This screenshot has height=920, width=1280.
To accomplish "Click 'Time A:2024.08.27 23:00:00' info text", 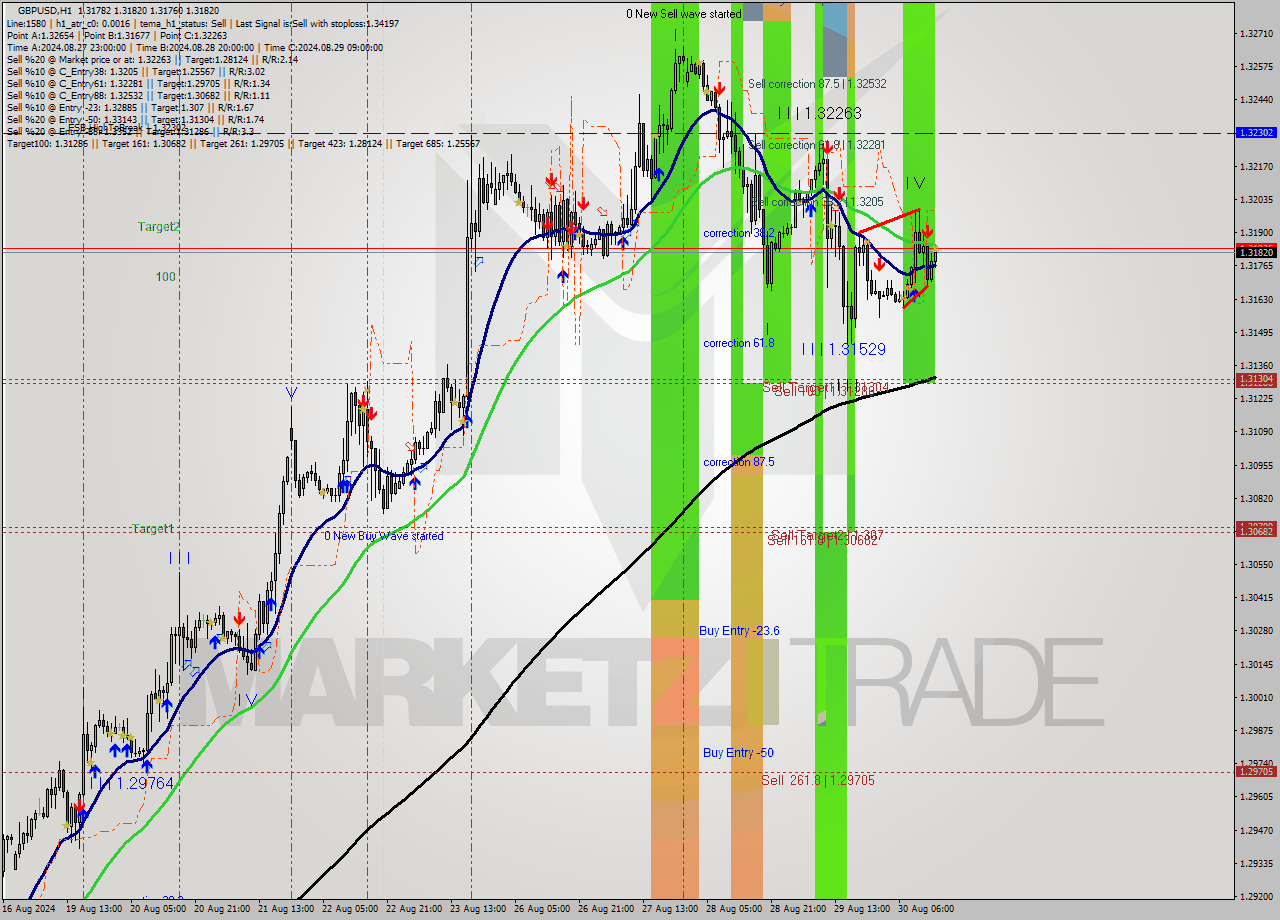I will click(x=66, y=48).
